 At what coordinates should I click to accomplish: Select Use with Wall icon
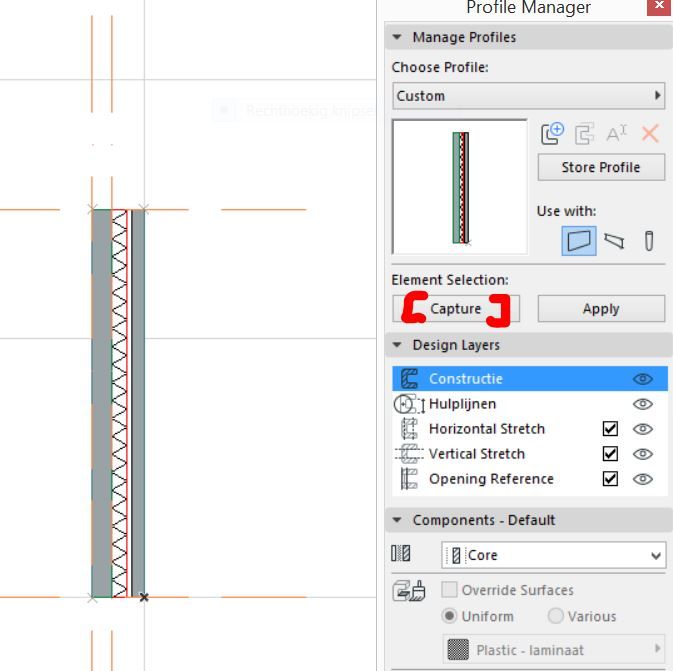[x=579, y=241]
